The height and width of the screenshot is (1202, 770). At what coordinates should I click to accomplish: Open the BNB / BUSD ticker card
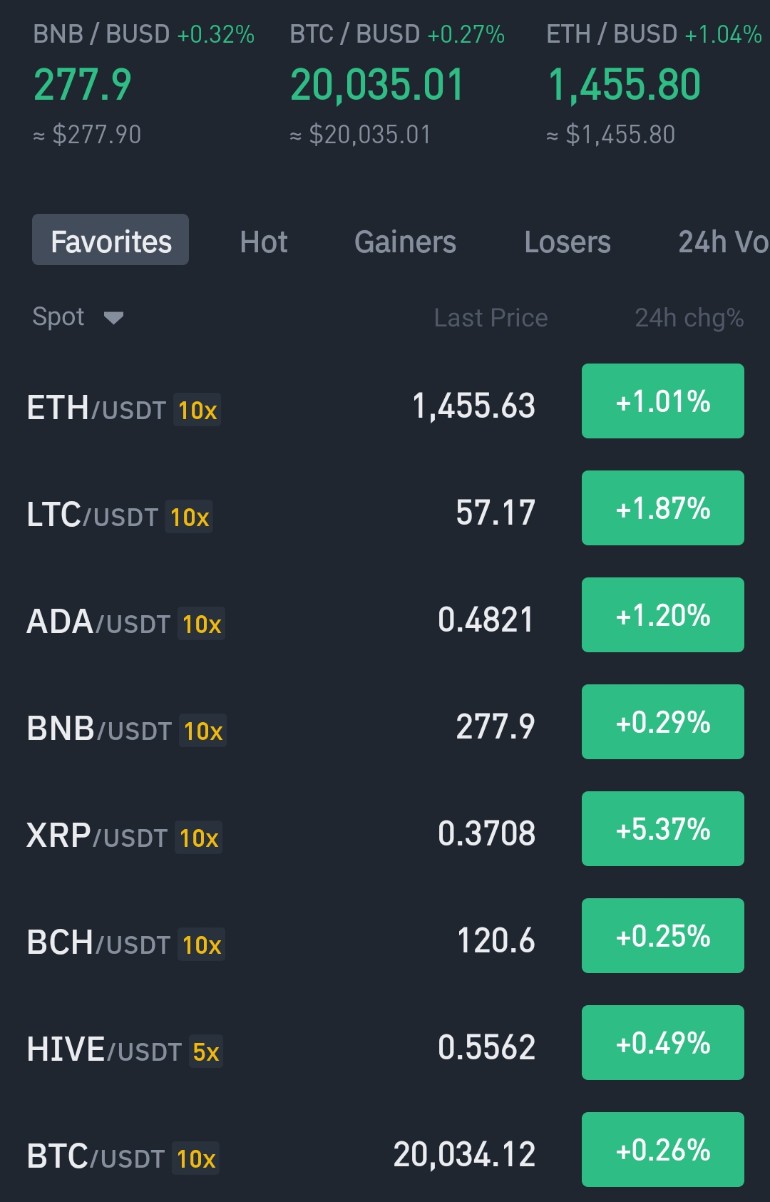[144, 84]
